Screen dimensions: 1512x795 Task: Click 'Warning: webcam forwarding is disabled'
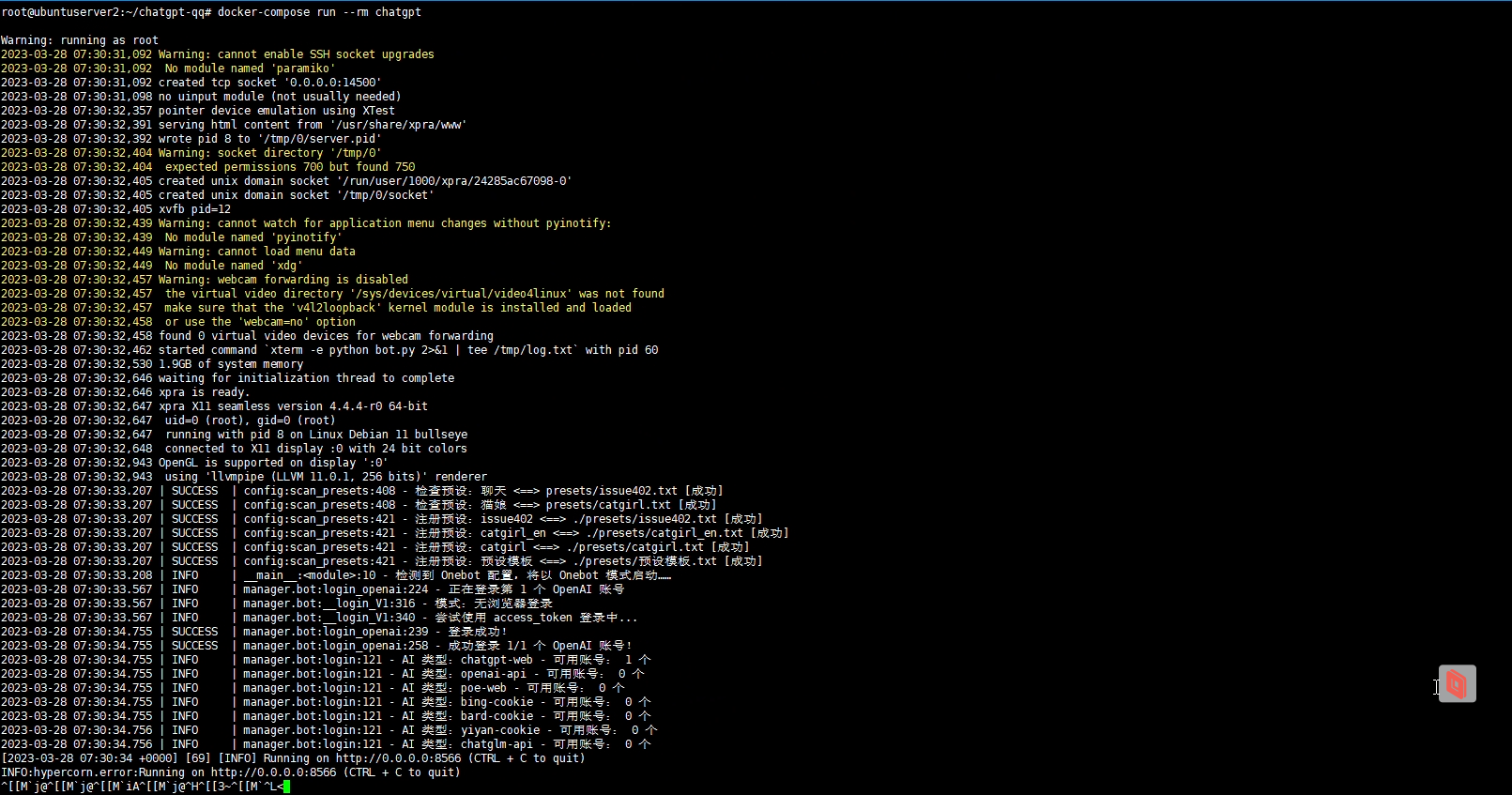pos(283,280)
